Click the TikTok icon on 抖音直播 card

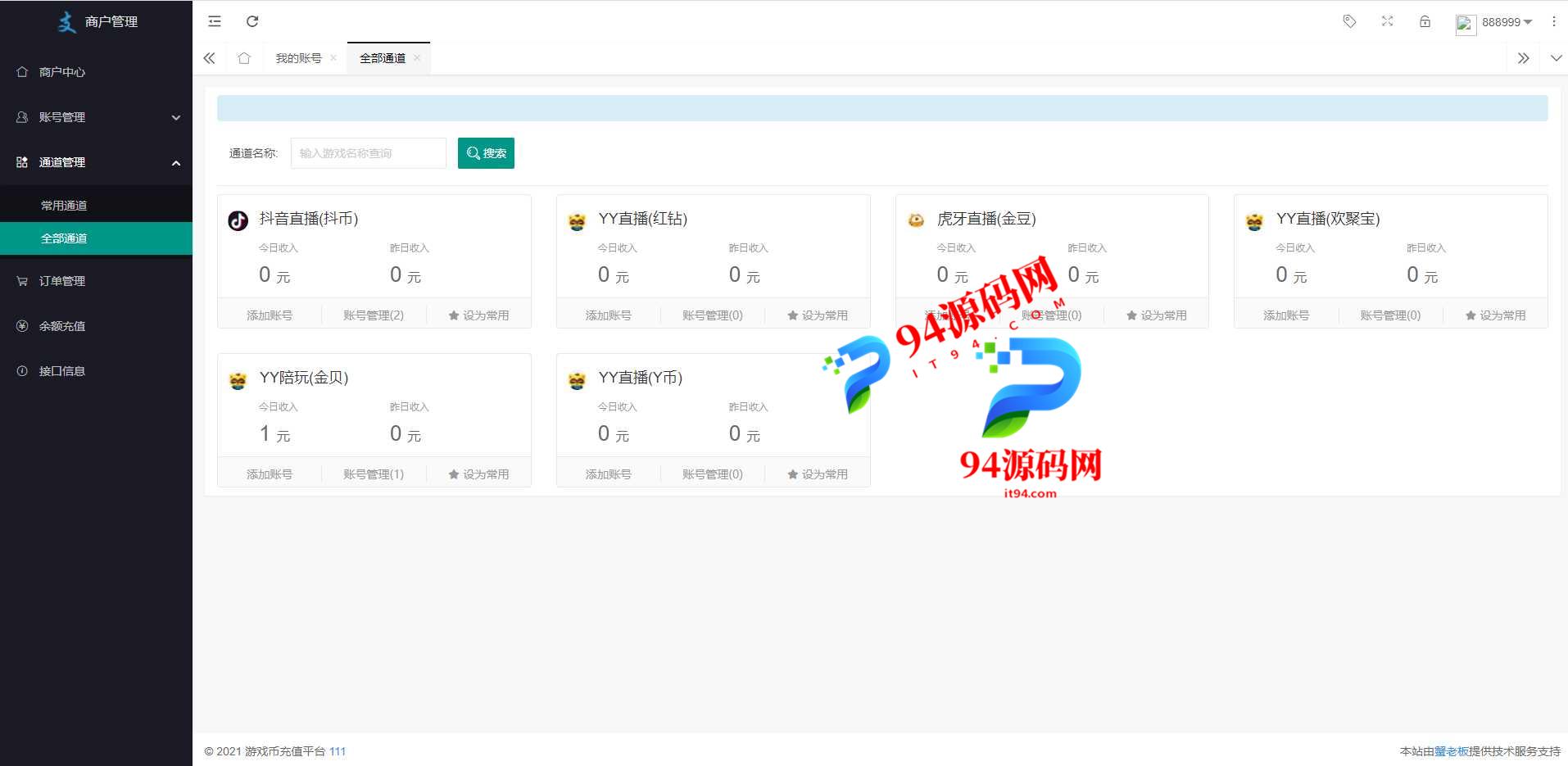pyautogui.click(x=238, y=220)
